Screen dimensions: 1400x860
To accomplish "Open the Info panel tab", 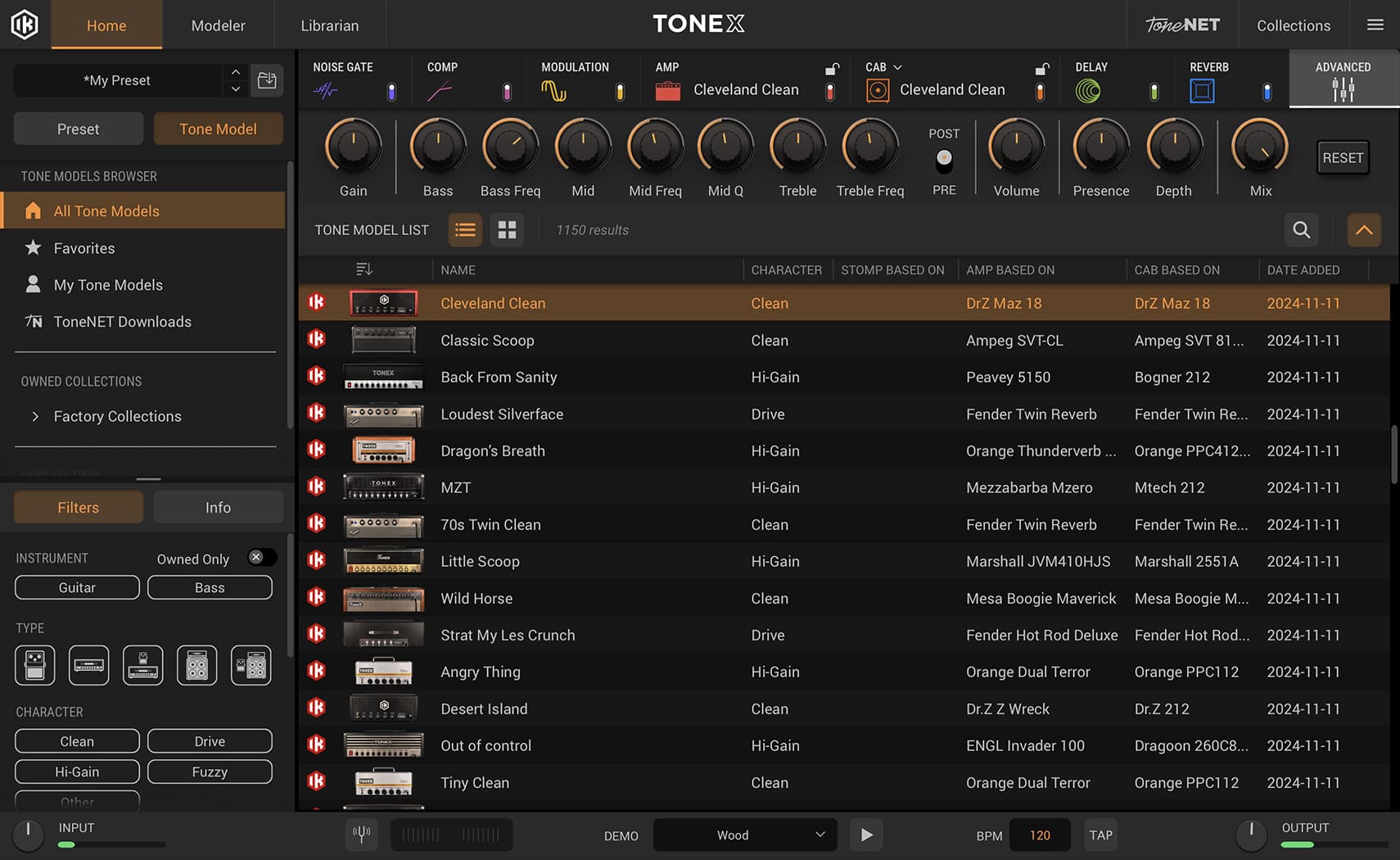I will (218, 507).
